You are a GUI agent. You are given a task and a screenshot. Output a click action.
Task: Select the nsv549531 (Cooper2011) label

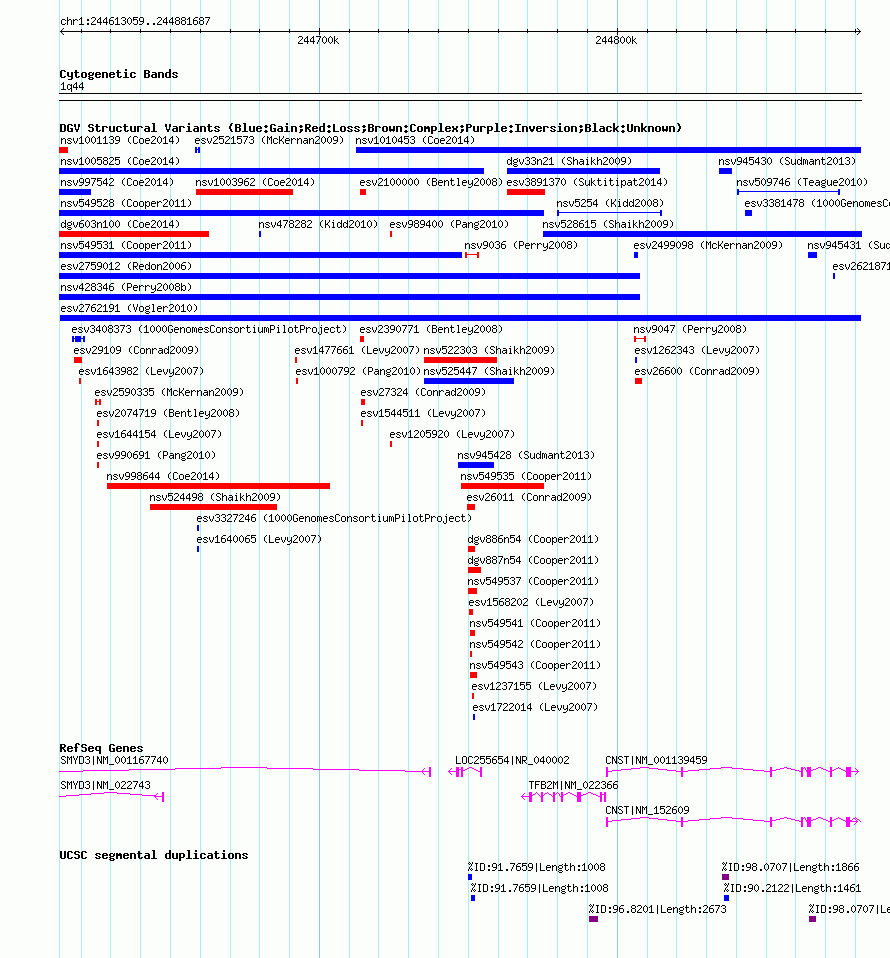[126, 245]
